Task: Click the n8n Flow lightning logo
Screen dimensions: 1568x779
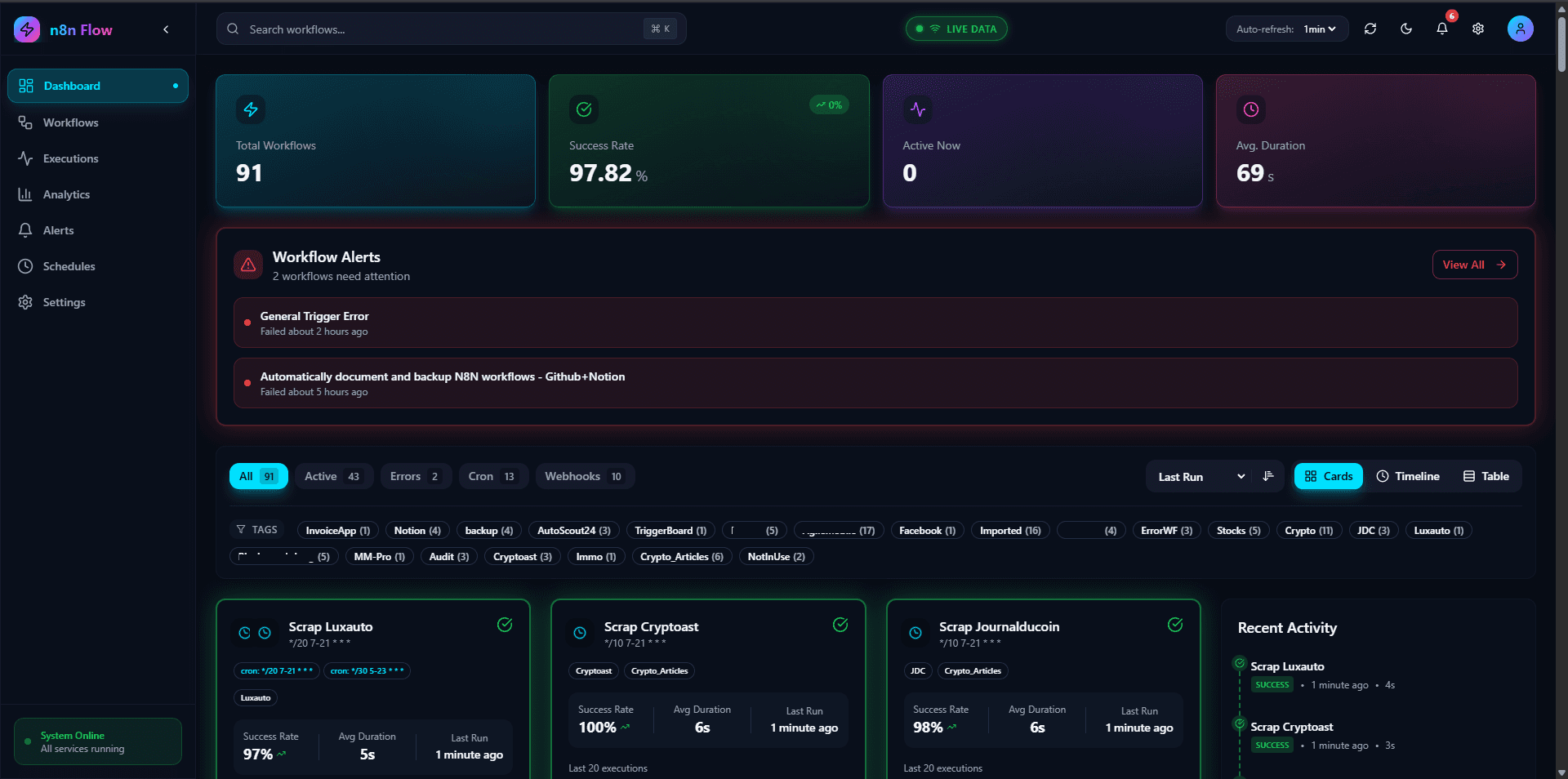Action: [x=26, y=29]
